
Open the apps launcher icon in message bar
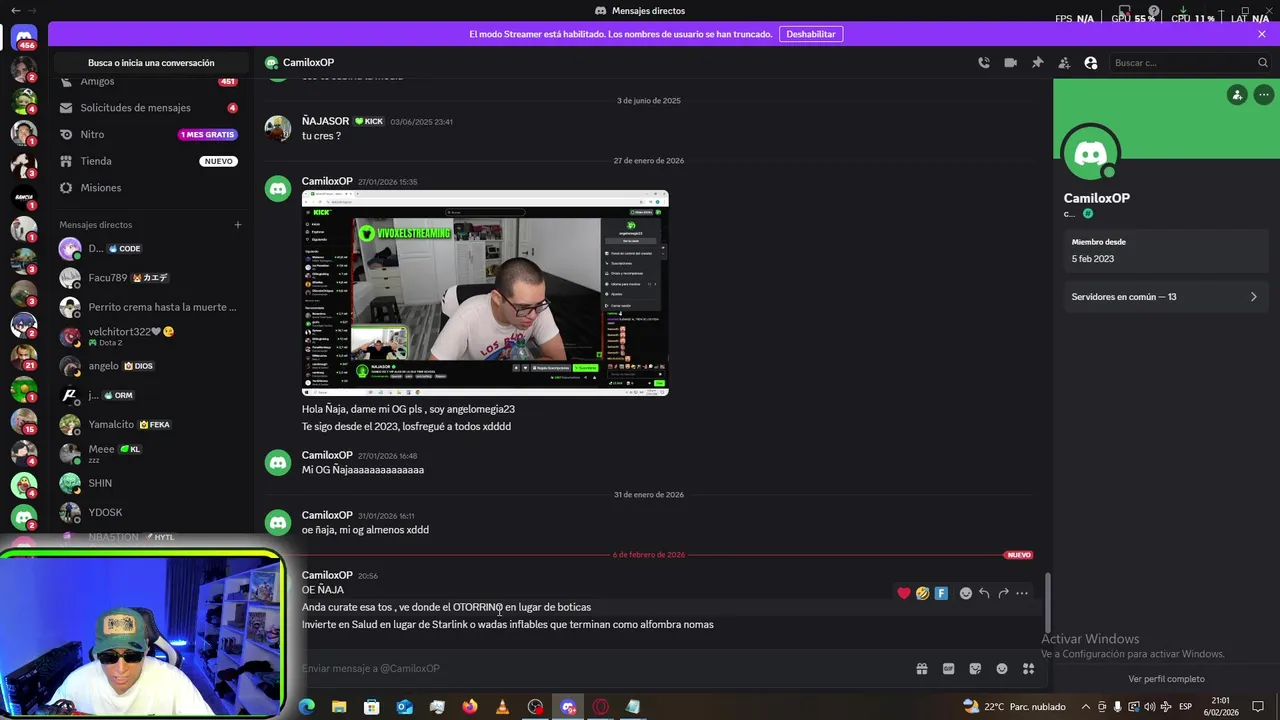(1028, 669)
